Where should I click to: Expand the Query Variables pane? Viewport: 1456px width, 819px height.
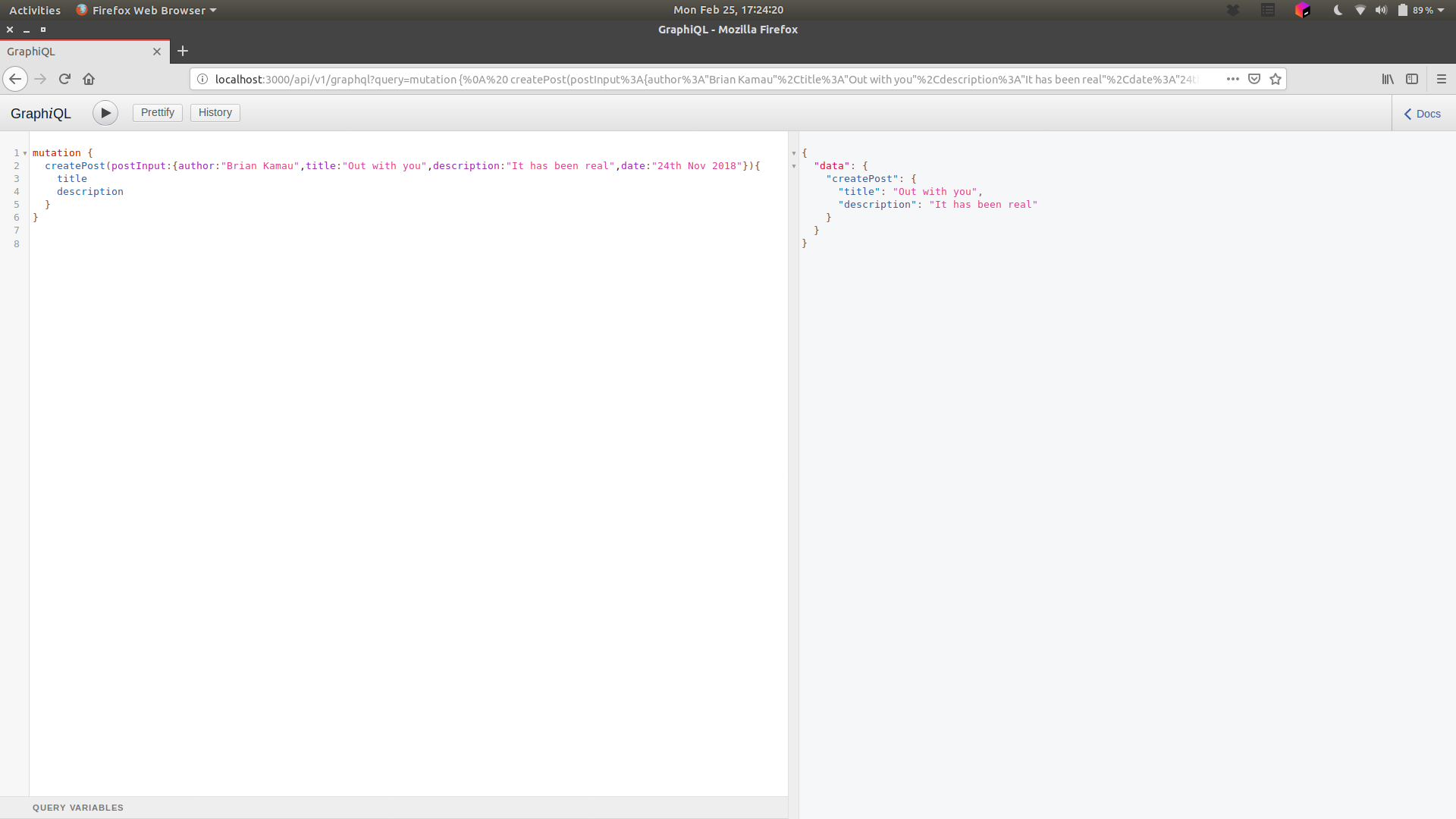click(78, 808)
